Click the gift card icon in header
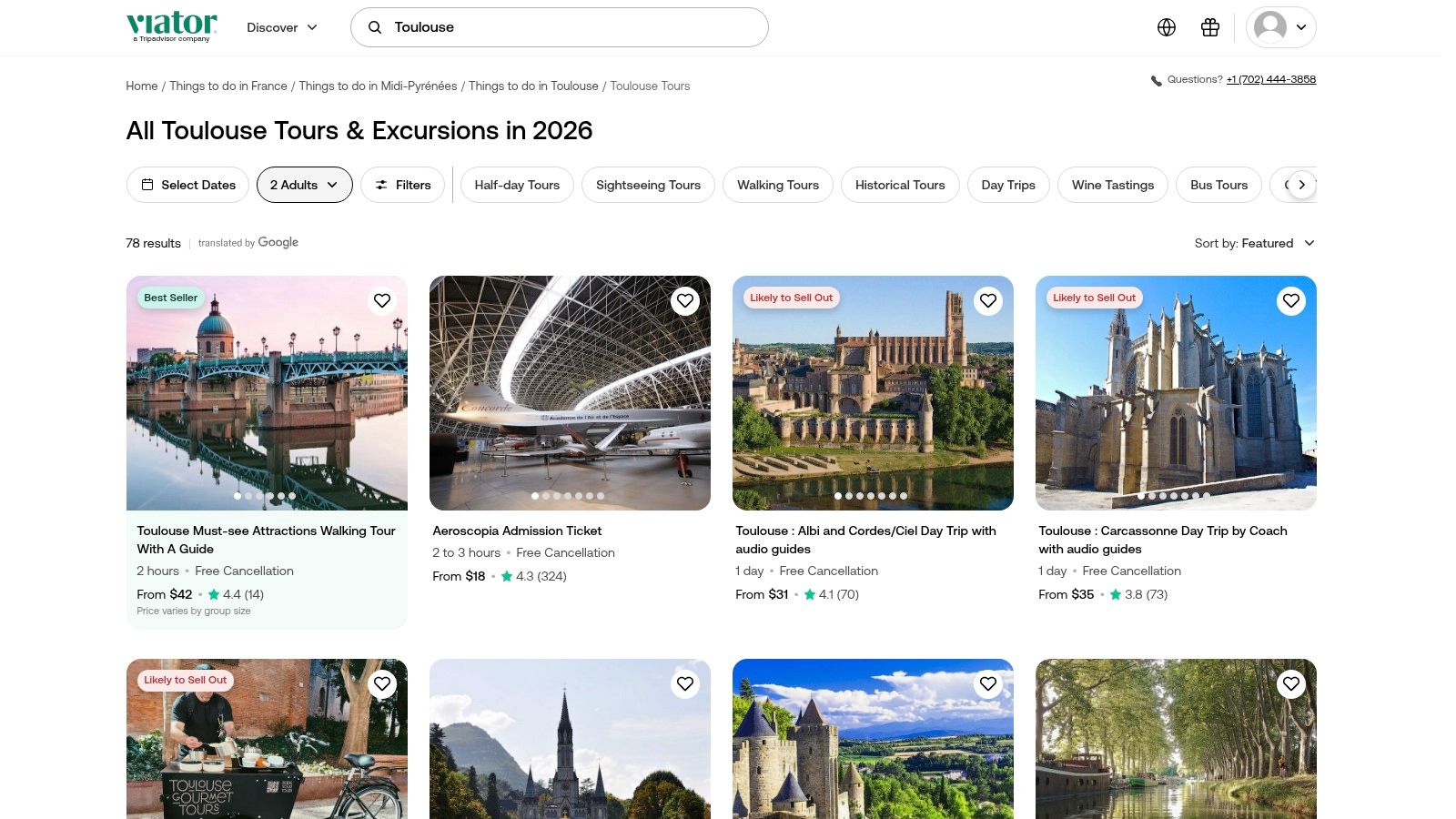1456x819 pixels. coord(1210,27)
